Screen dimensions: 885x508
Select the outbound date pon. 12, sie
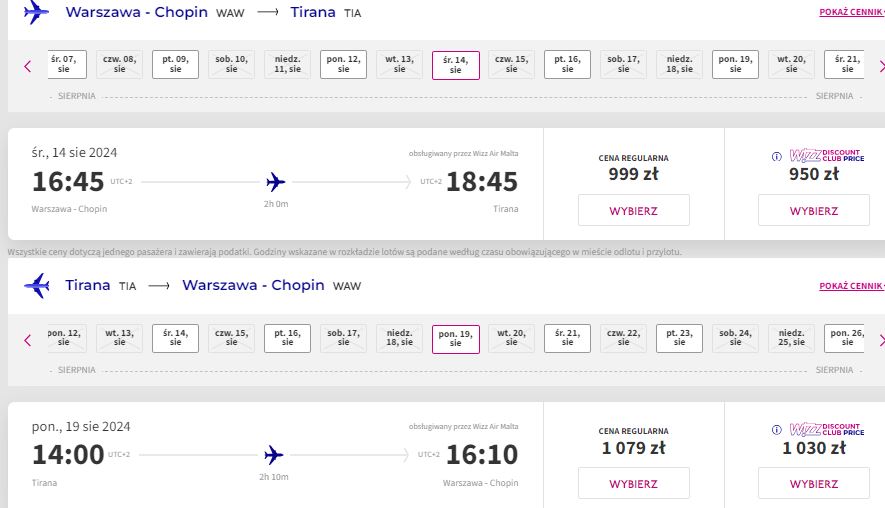click(x=343, y=64)
